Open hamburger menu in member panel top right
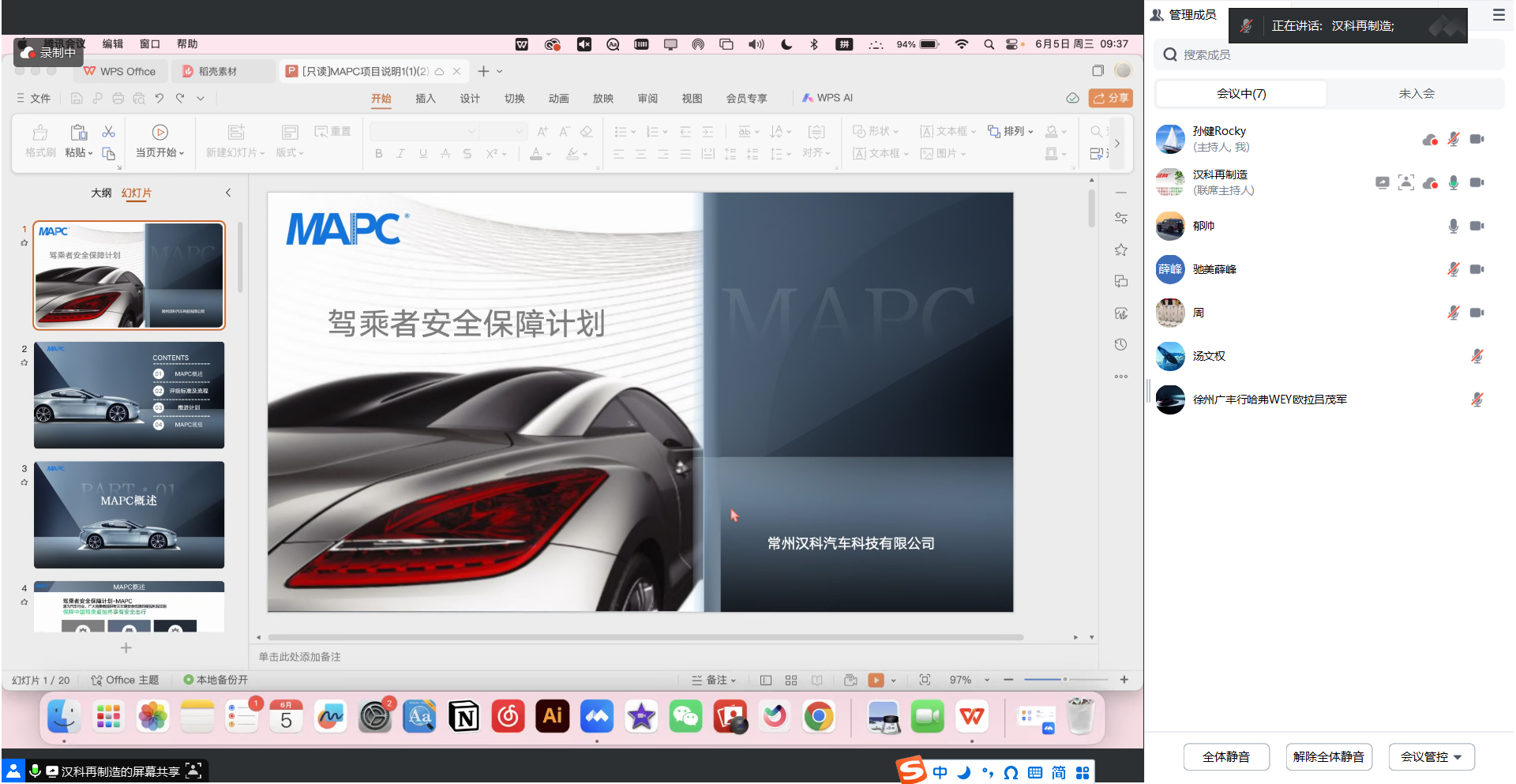 click(1499, 15)
